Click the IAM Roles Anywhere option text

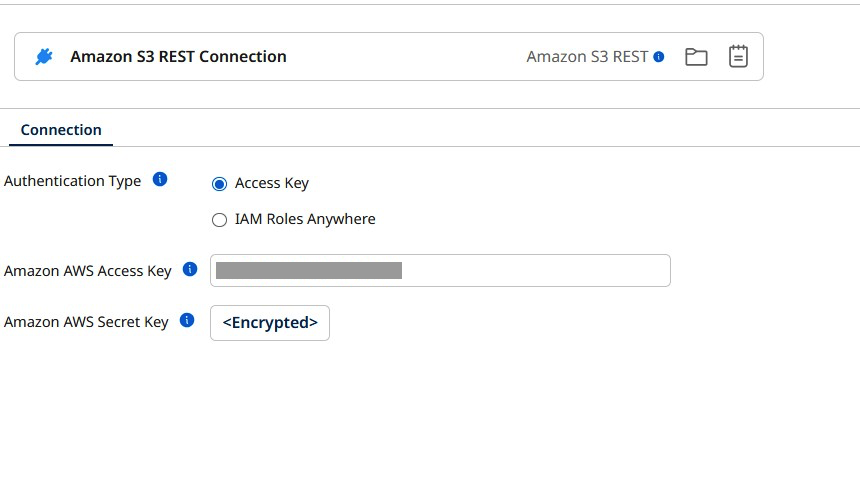pyautogui.click(x=305, y=219)
